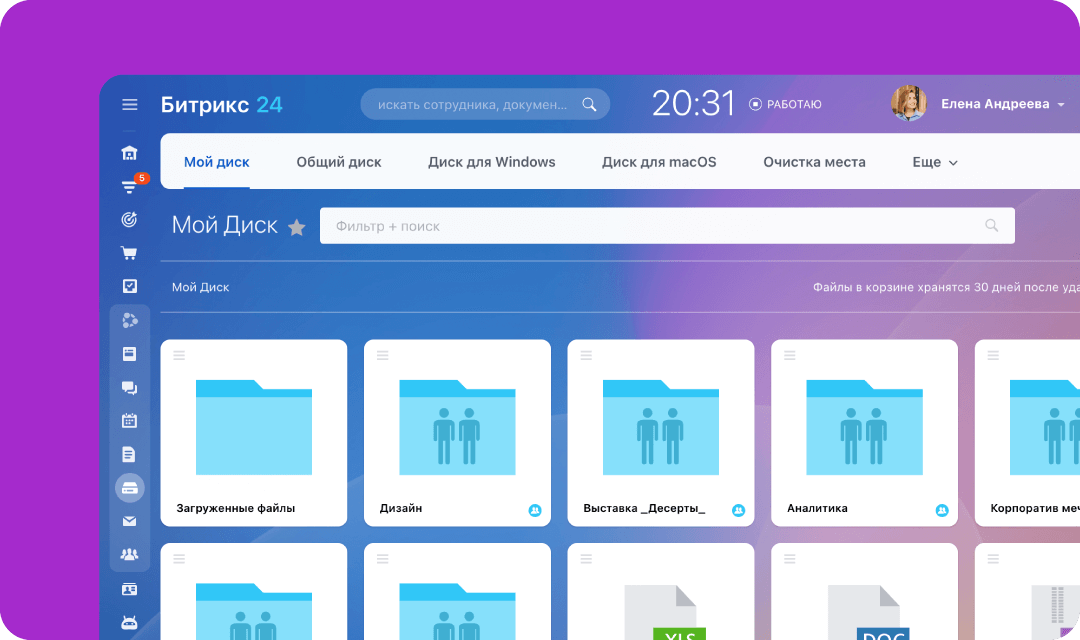
Task: Open the tasks checkmark icon in sidebar
Action: (129, 286)
